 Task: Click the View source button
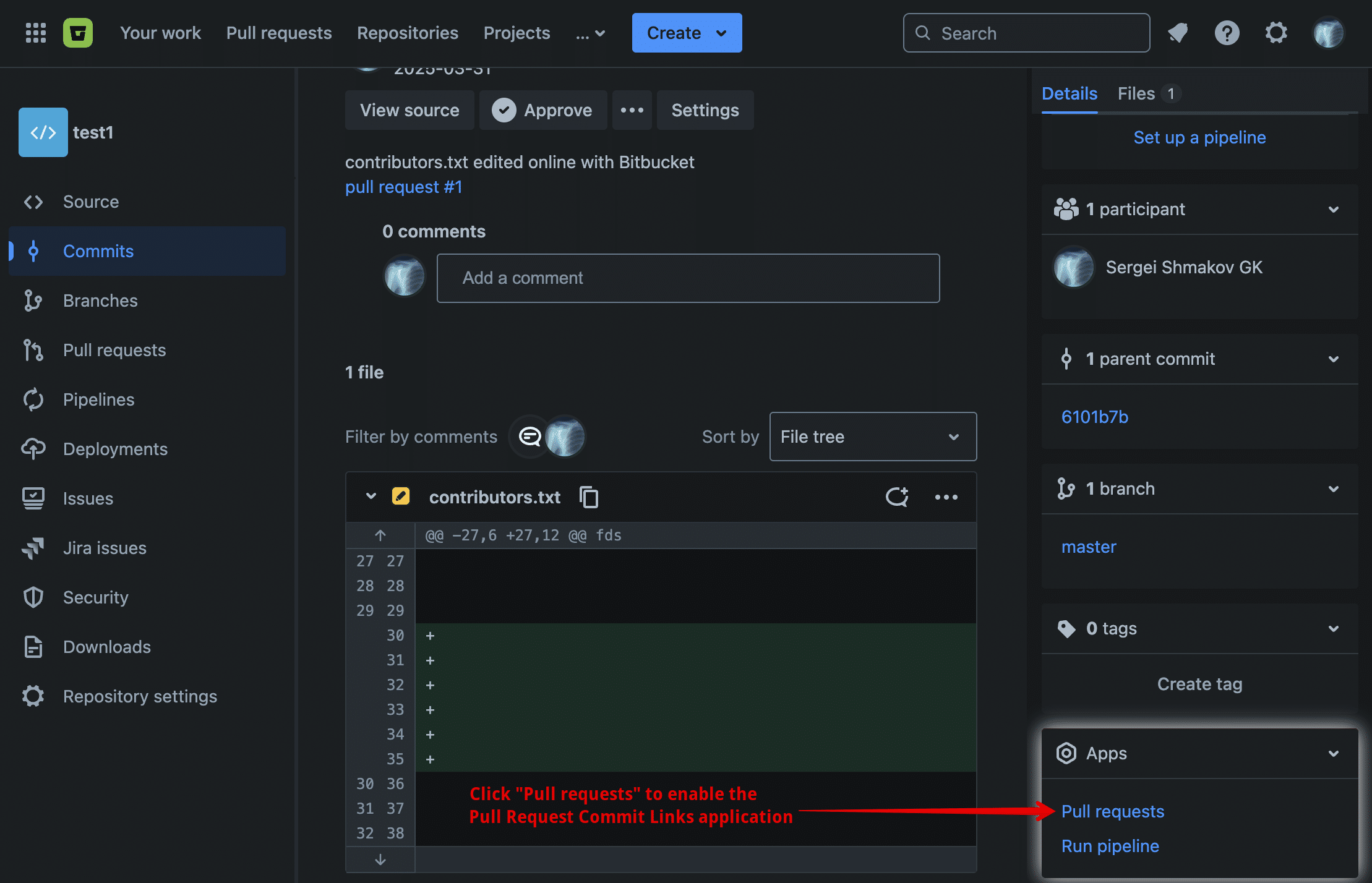(x=409, y=110)
